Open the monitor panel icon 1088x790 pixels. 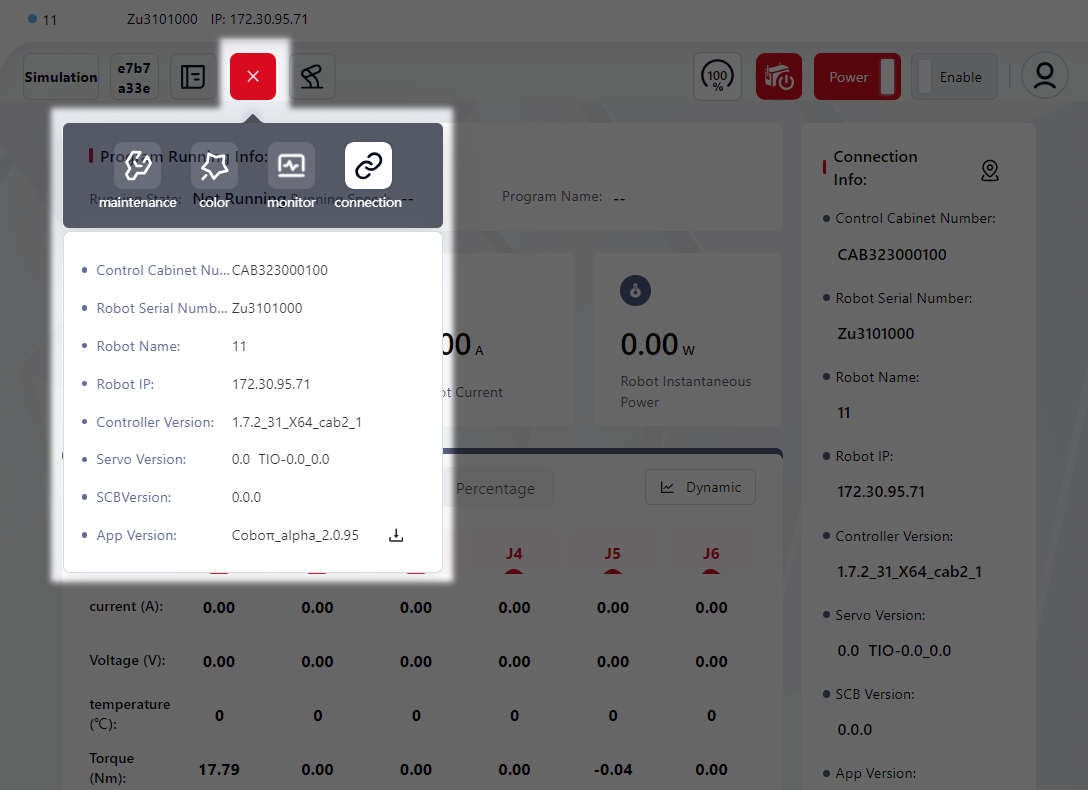click(291, 167)
